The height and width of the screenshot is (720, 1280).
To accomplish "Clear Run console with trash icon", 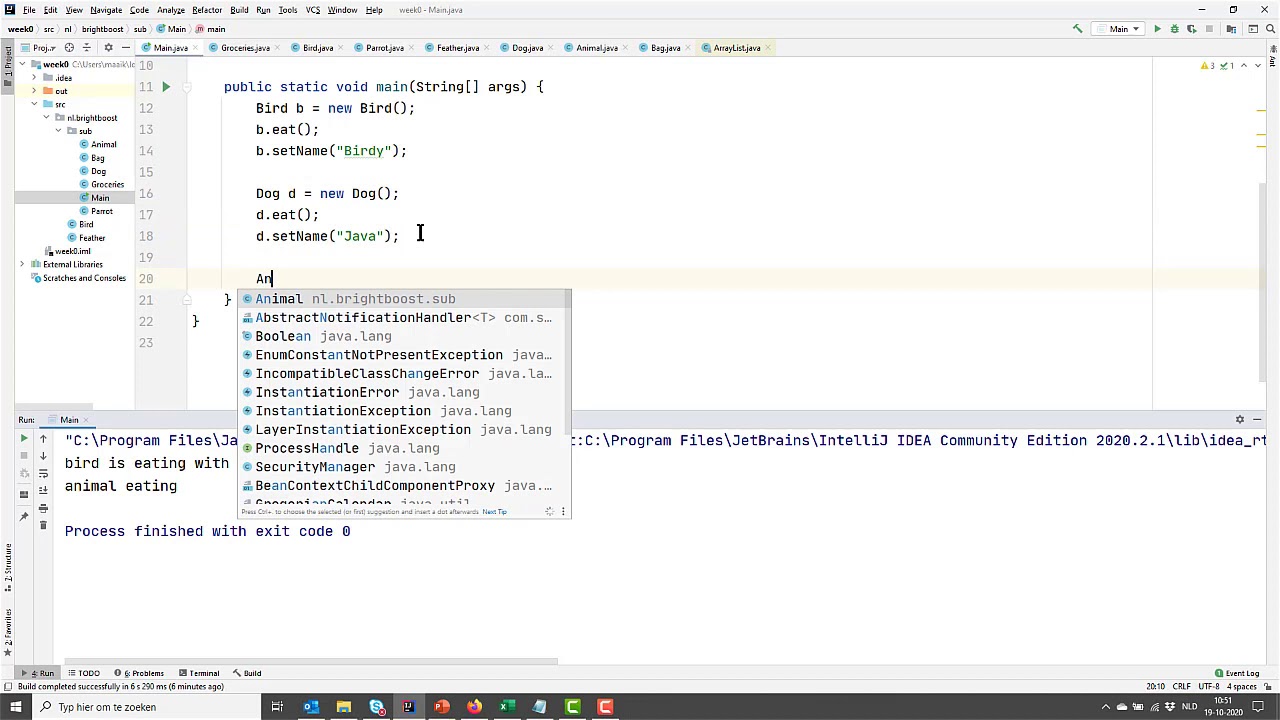I will tap(43, 525).
